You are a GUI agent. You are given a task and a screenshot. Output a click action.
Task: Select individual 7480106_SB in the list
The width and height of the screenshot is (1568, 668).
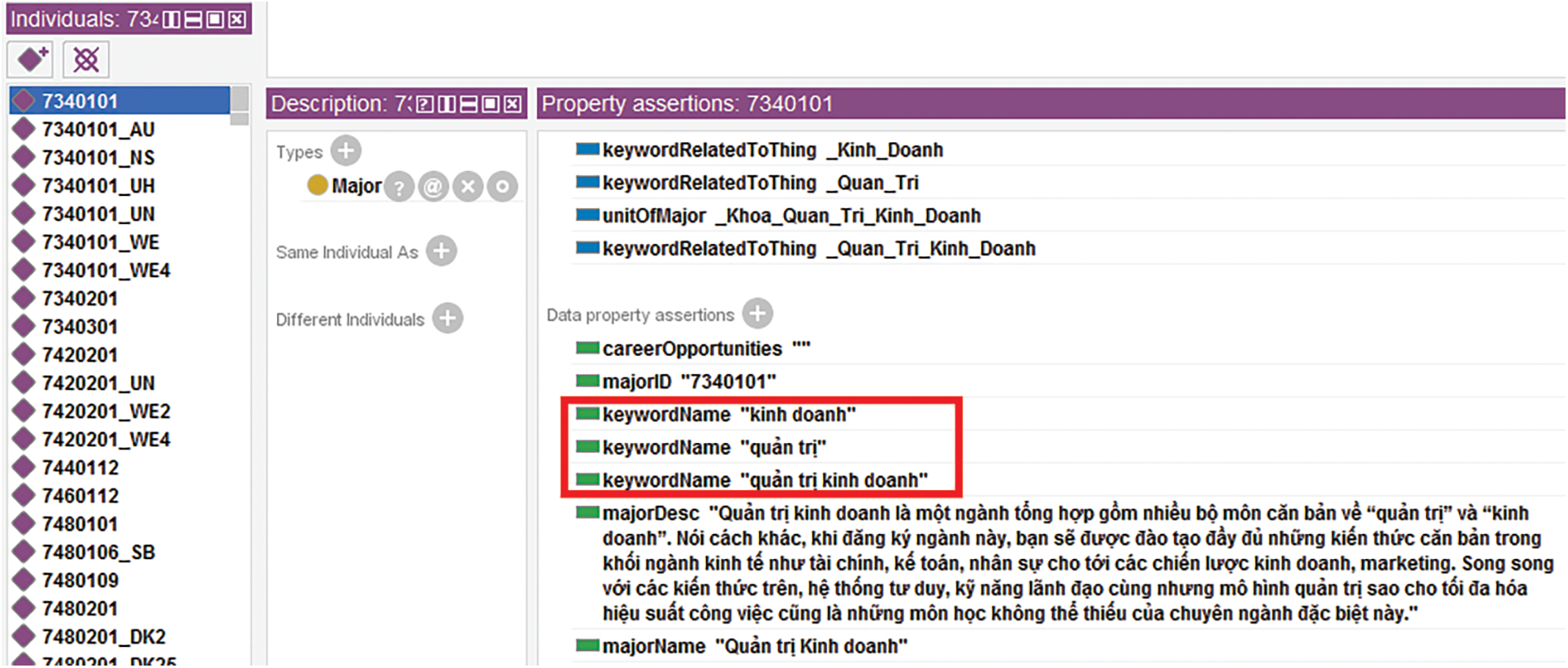[97, 553]
